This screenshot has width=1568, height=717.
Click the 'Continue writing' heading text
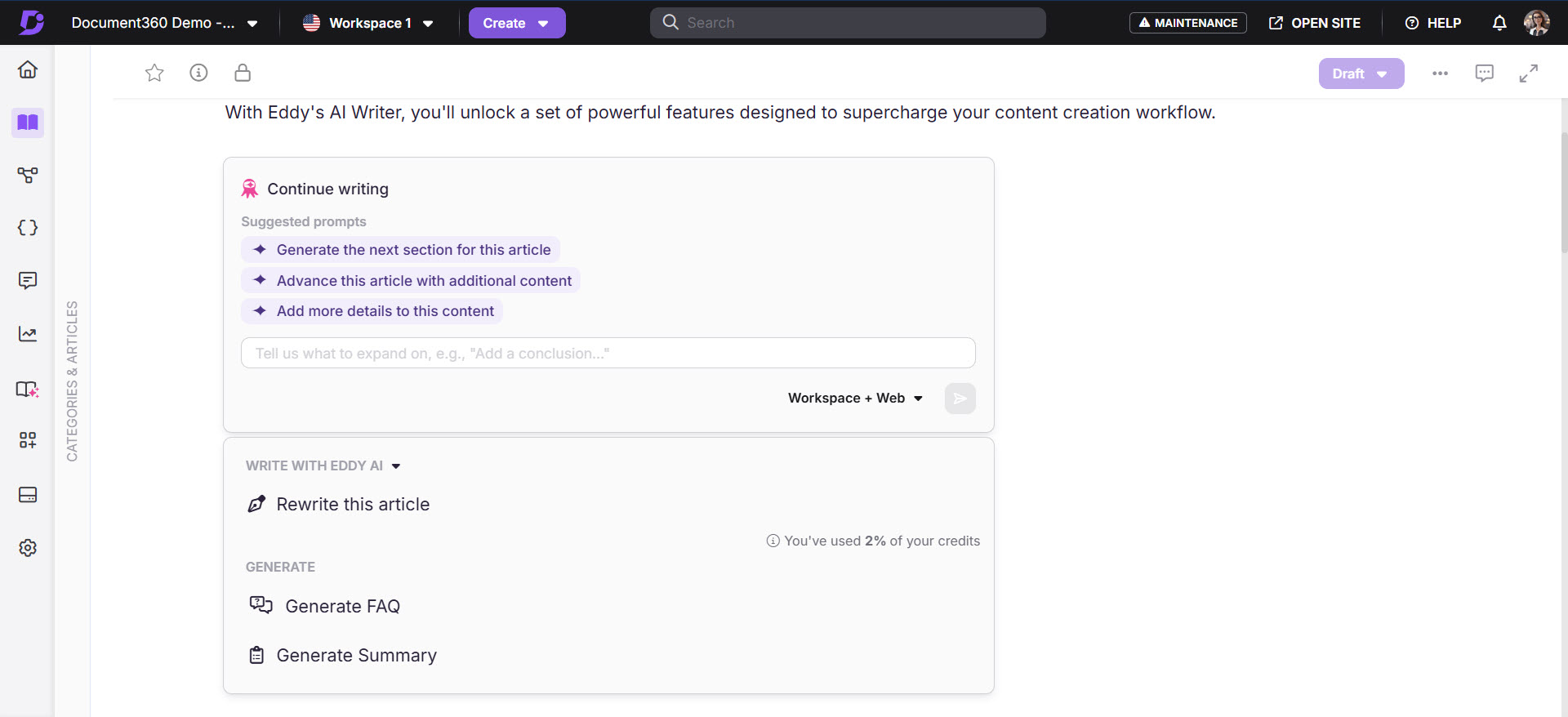328,189
